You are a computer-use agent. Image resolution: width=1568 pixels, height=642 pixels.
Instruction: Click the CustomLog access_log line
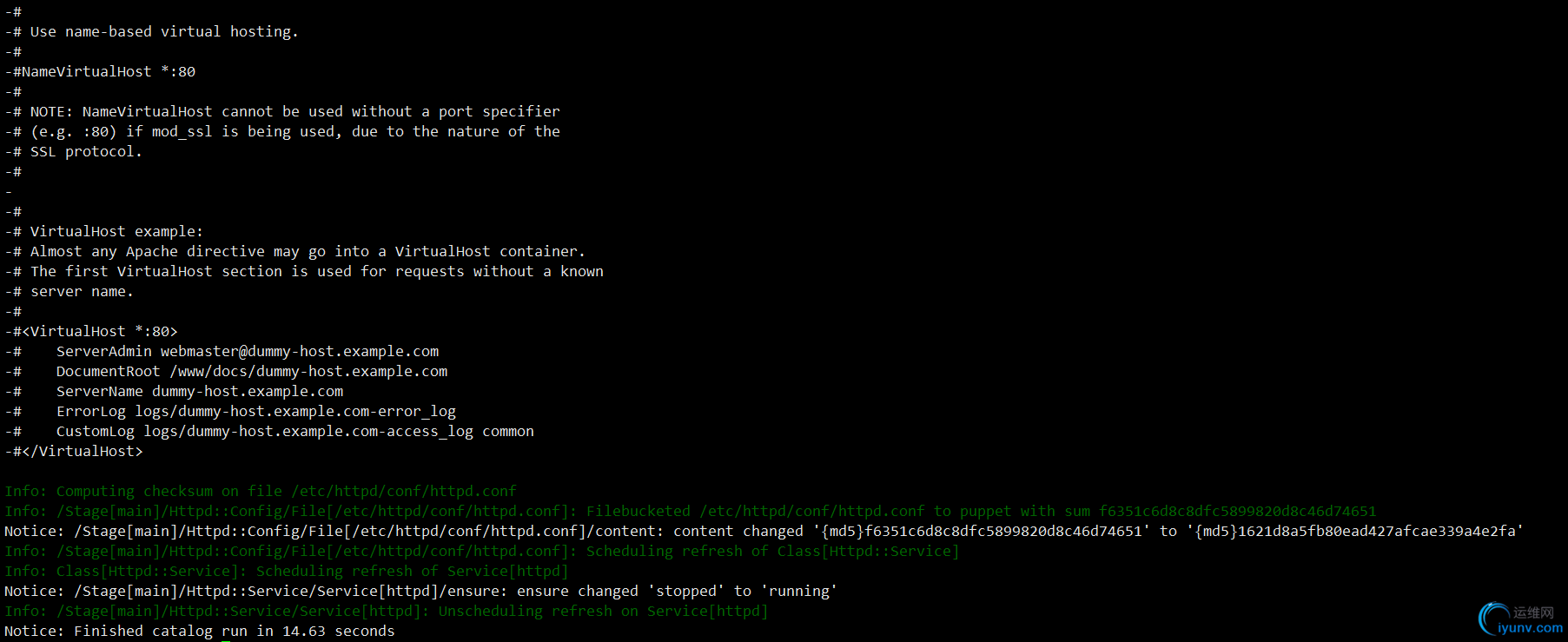coord(295,432)
